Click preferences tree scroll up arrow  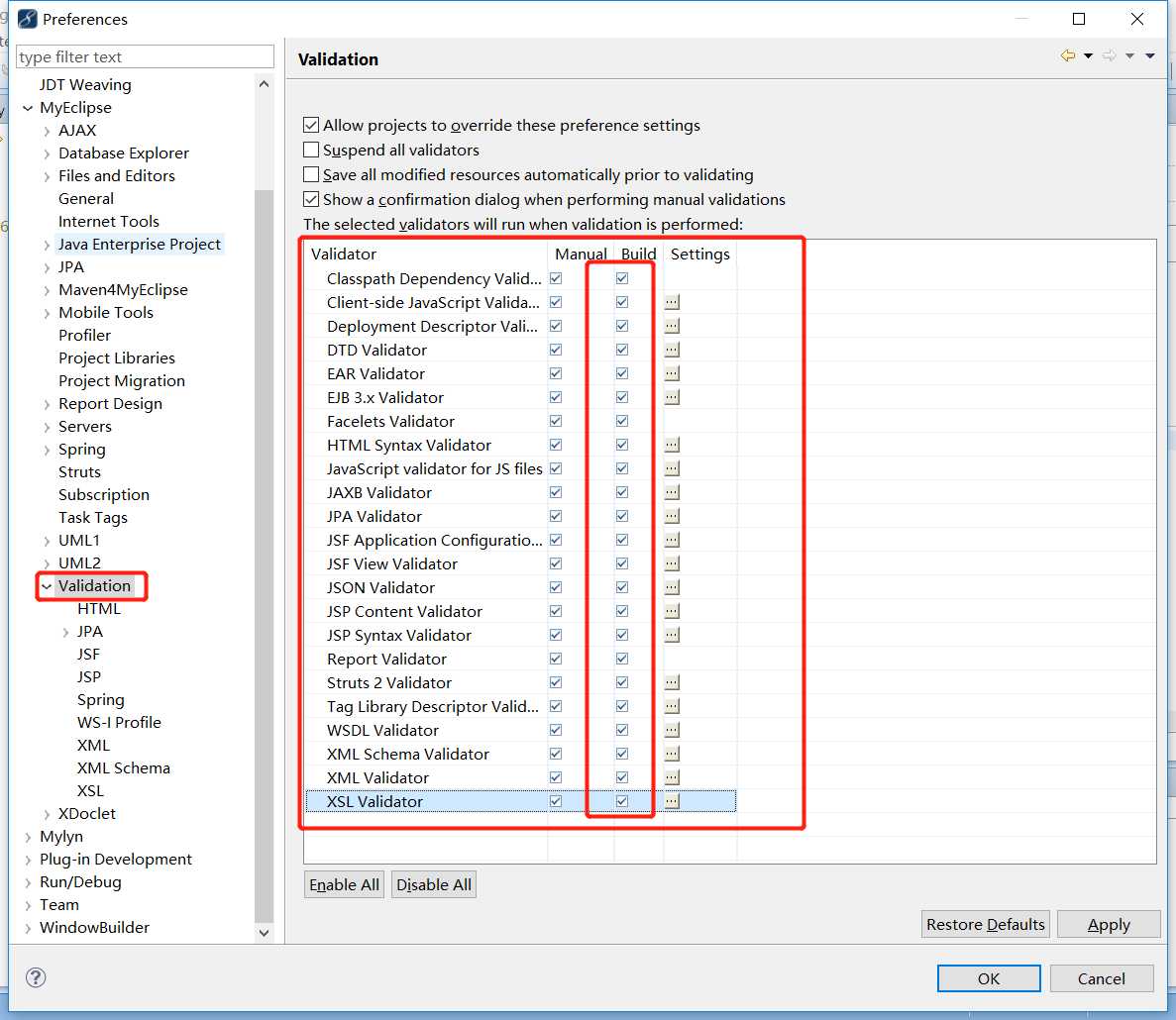pyautogui.click(x=264, y=84)
